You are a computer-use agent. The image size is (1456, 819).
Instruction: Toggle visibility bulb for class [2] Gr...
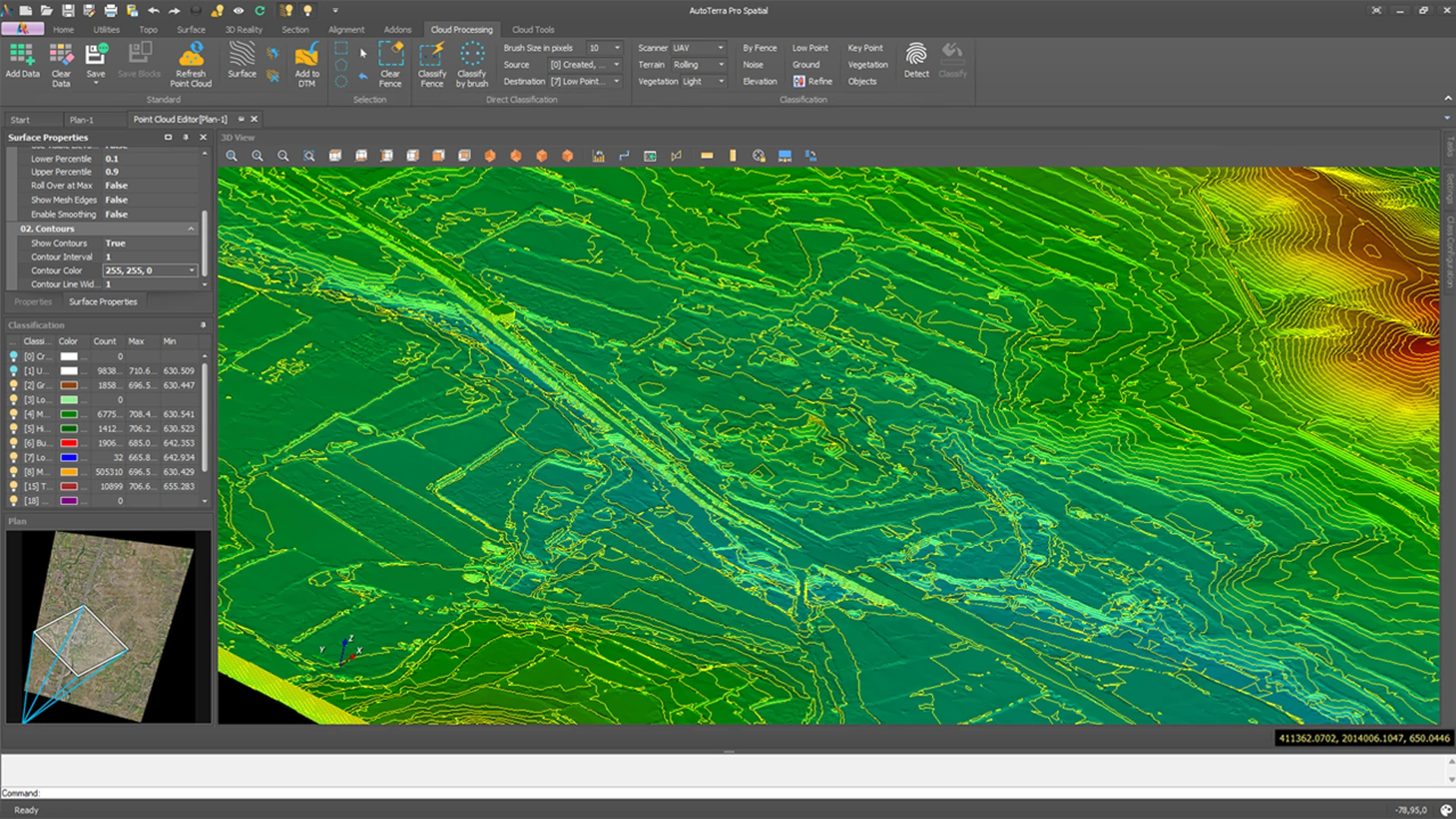[x=14, y=385]
